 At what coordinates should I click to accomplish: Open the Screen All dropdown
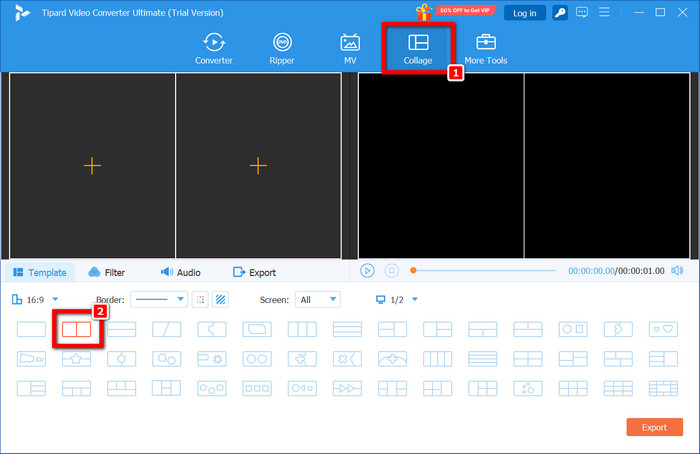click(317, 300)
